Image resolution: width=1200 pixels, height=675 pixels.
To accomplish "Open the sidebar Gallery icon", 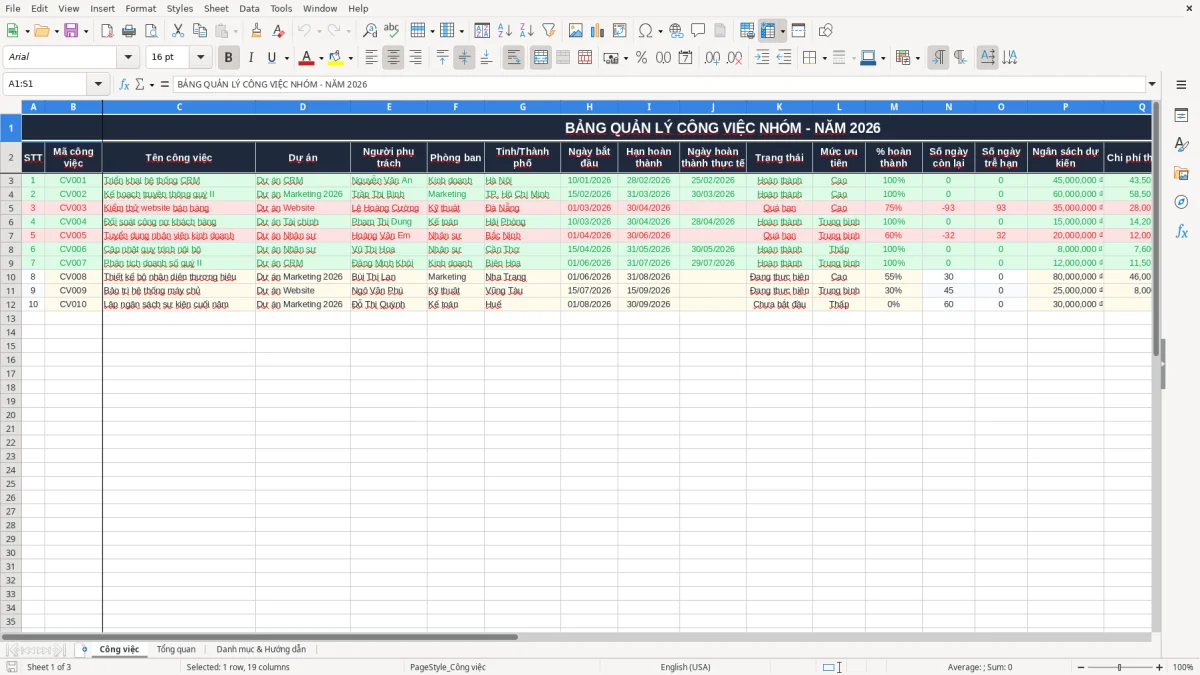I will pos(1181,173).
